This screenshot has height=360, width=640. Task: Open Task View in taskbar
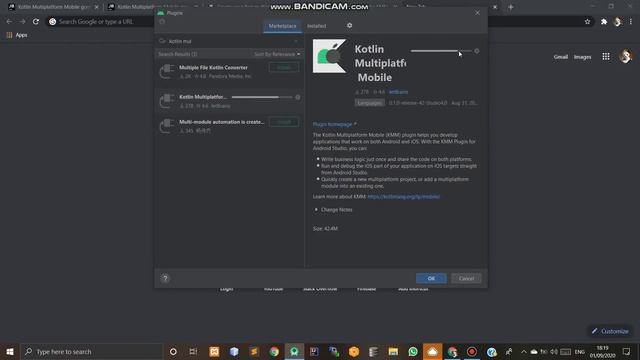pyautogui.click(x=193, y=351)
